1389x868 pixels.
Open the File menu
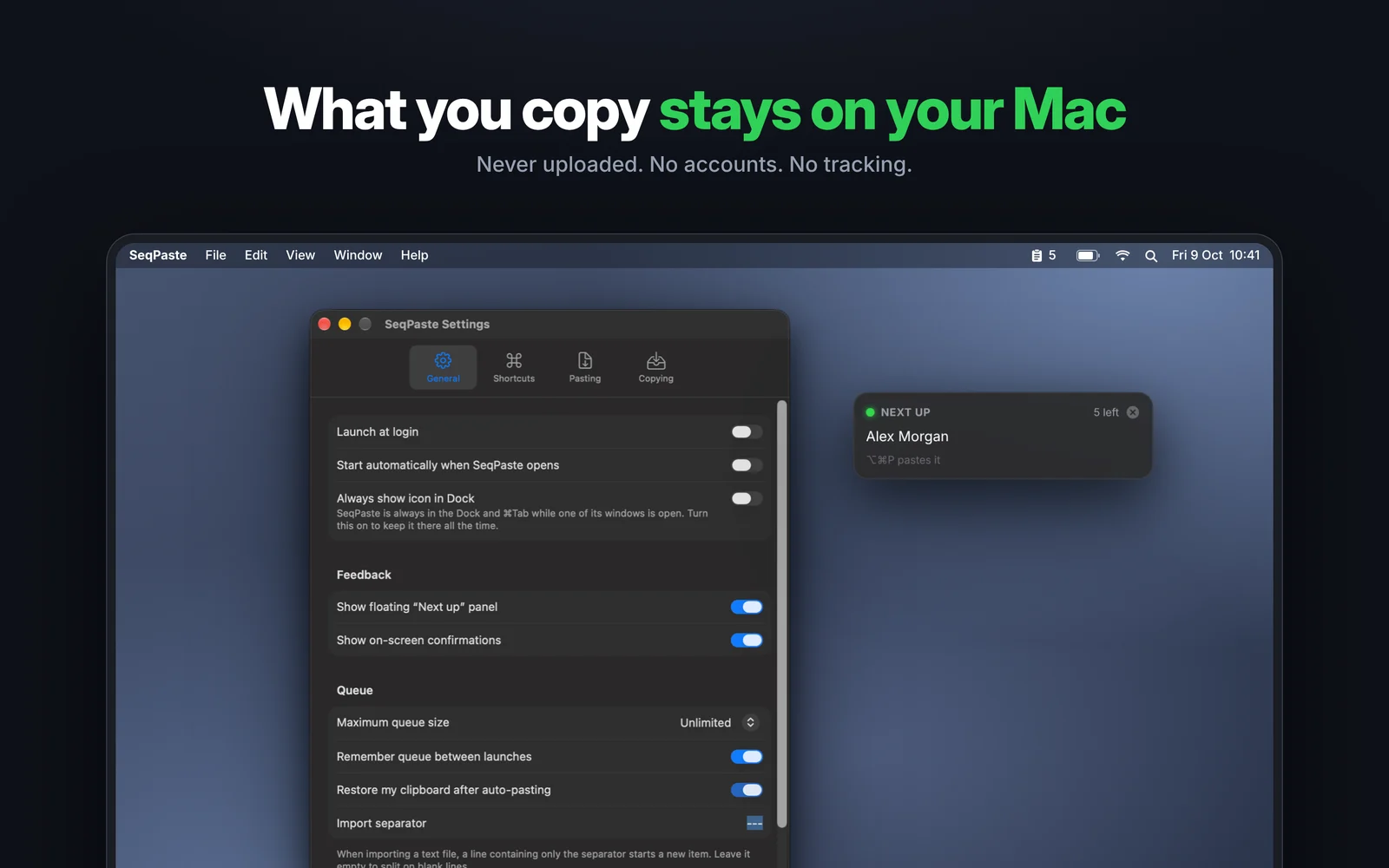(215, 255)
